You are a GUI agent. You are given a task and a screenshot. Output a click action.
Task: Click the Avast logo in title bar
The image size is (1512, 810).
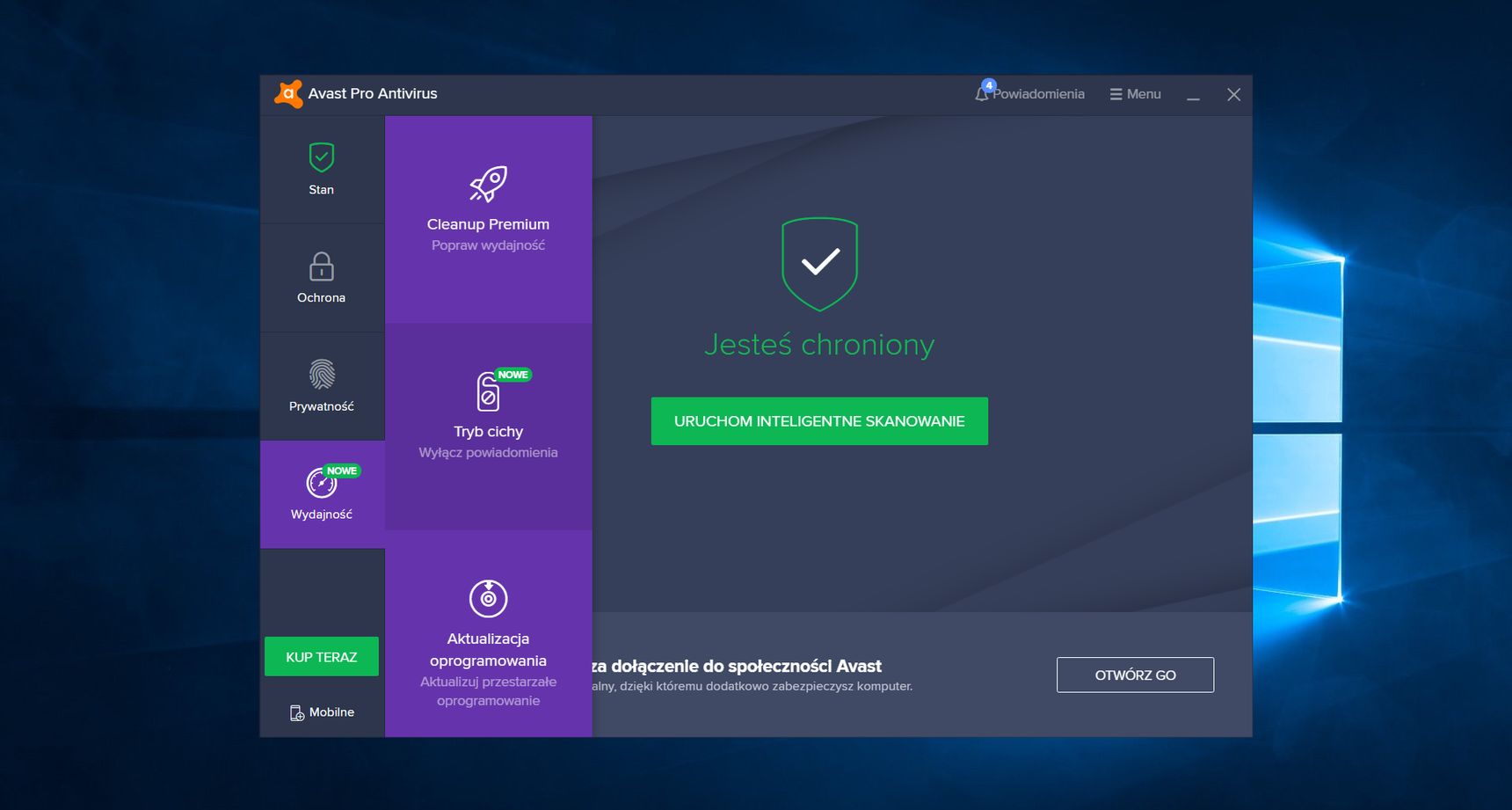(288, 93)
